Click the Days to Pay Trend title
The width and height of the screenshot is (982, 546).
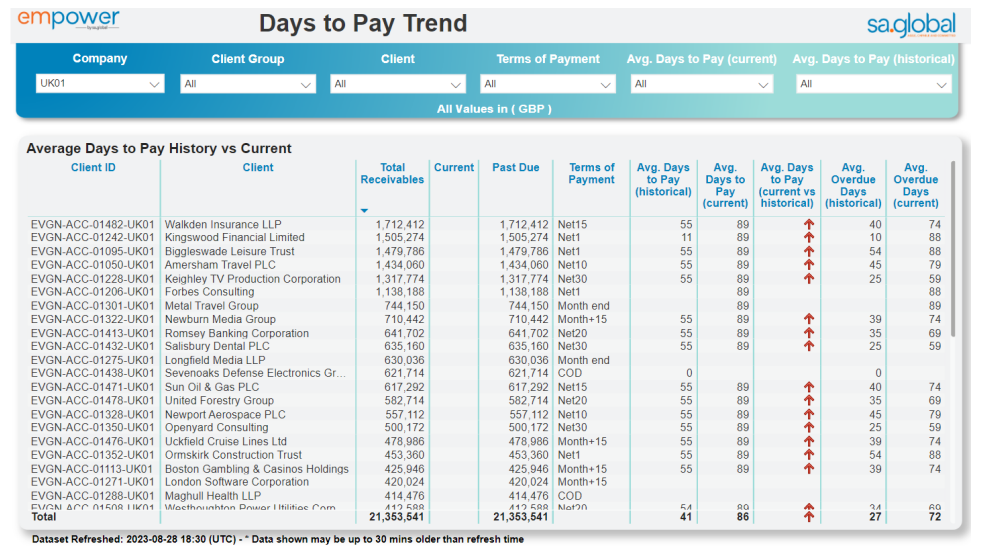pos(363,23)
